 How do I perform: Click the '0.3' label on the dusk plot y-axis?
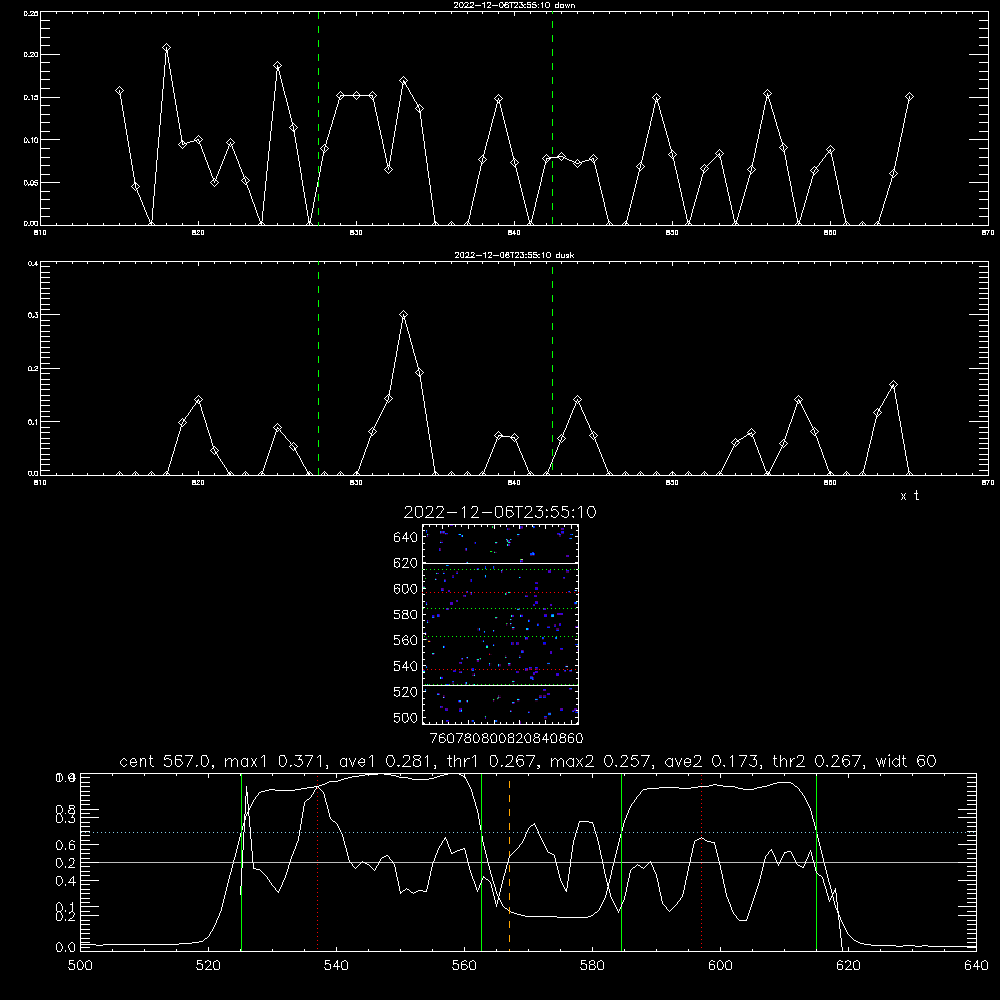pyautogui.click(x=33, y=315)
